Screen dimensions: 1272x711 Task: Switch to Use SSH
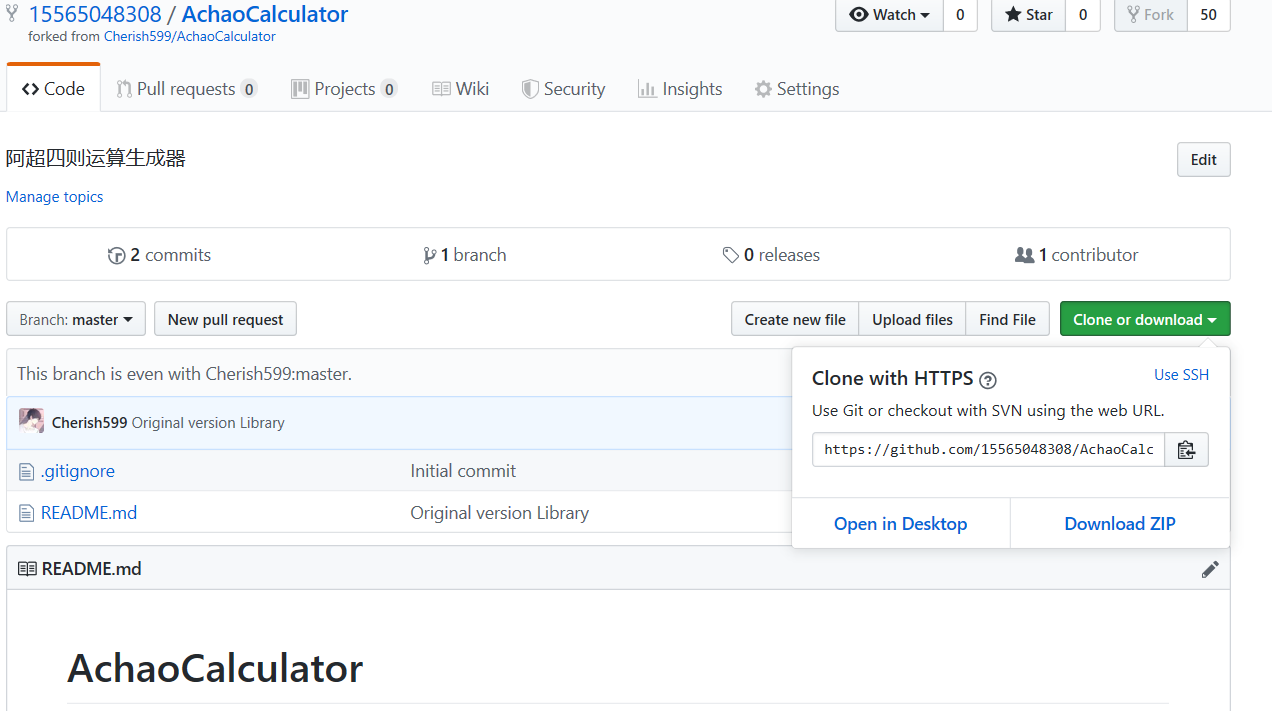(1181, 375)
